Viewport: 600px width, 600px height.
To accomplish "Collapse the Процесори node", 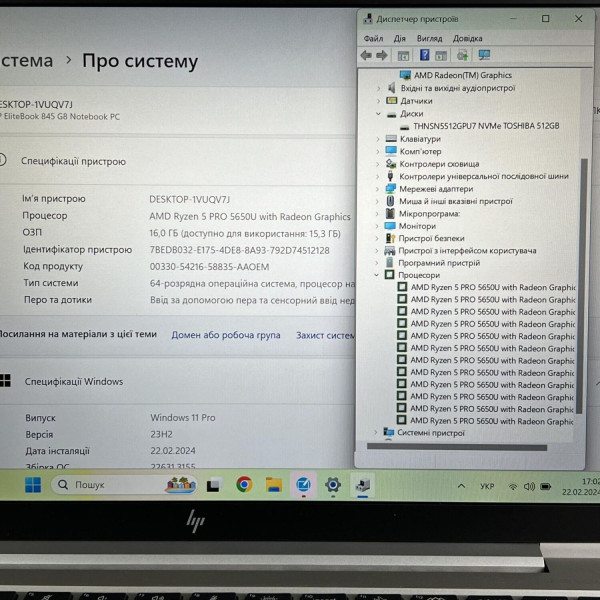I will [x=377, y=275].
